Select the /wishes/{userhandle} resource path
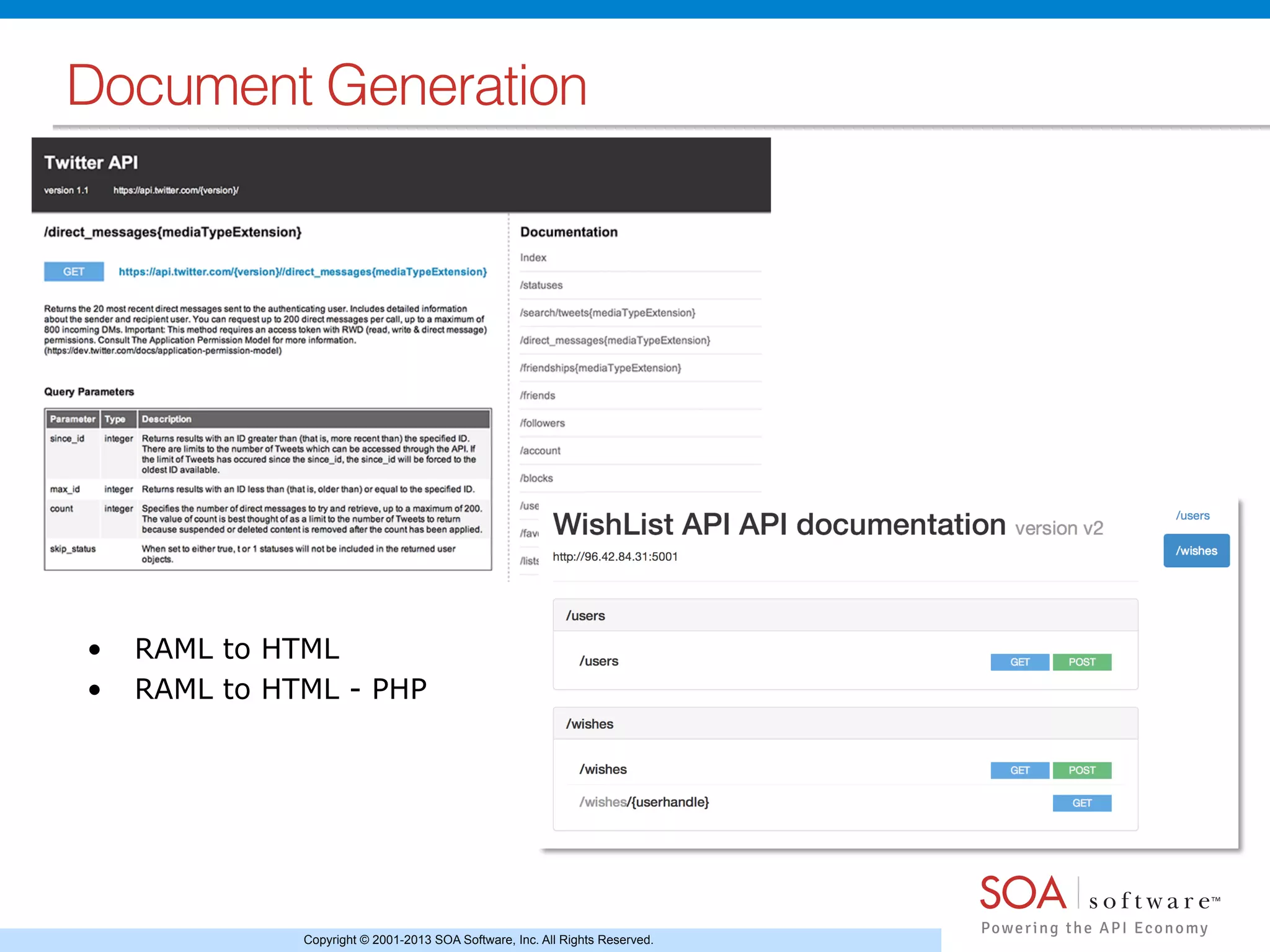 (x=644, y=802)
